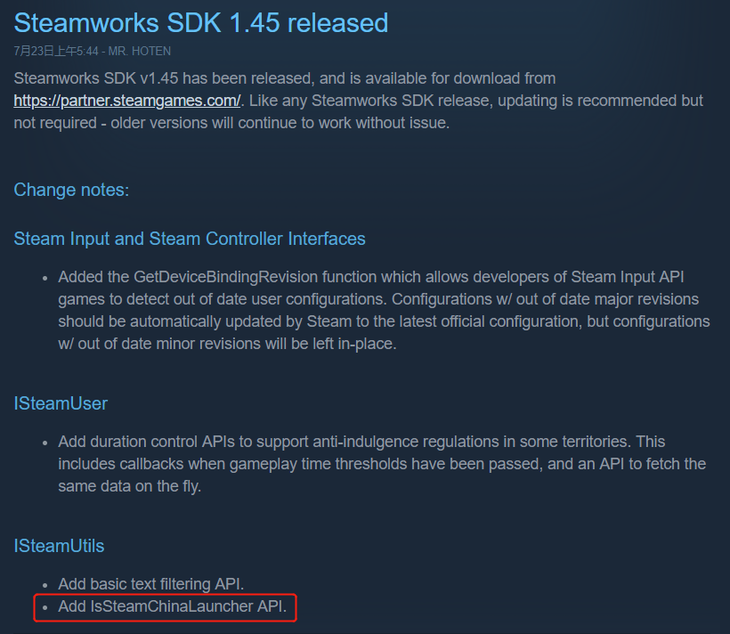Click the text 'updating is recommended but'
Screen dimensions: 730x634
[x=600, y=101]
